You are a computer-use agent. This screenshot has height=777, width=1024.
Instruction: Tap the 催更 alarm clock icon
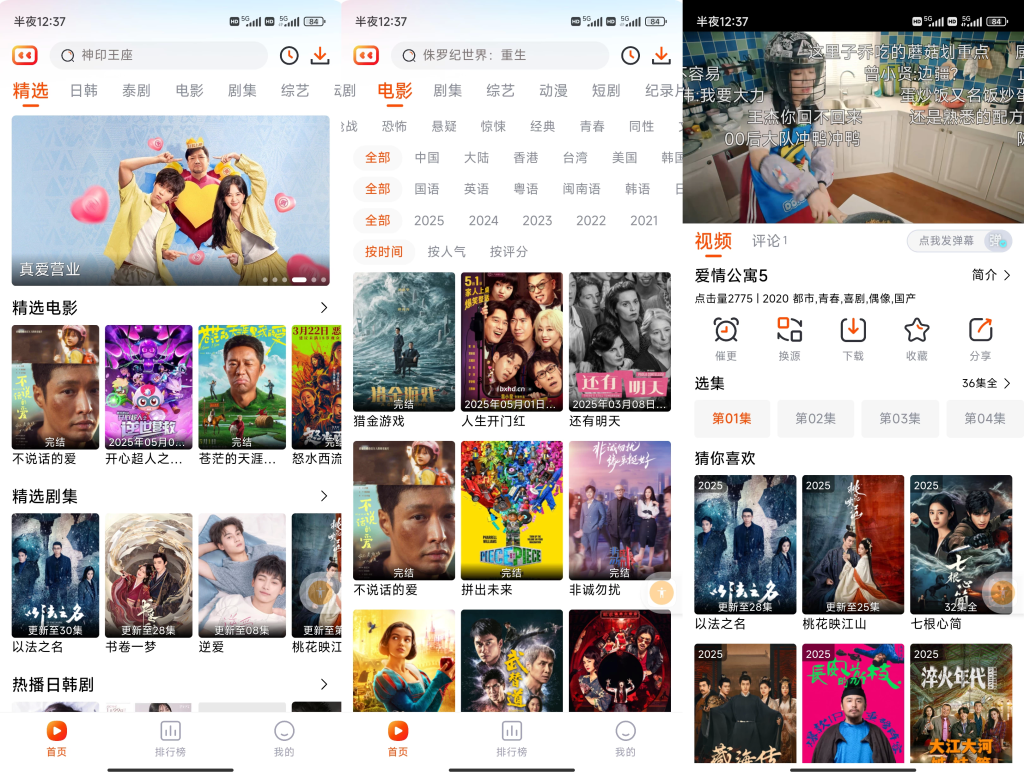click(x=726, y=330)
